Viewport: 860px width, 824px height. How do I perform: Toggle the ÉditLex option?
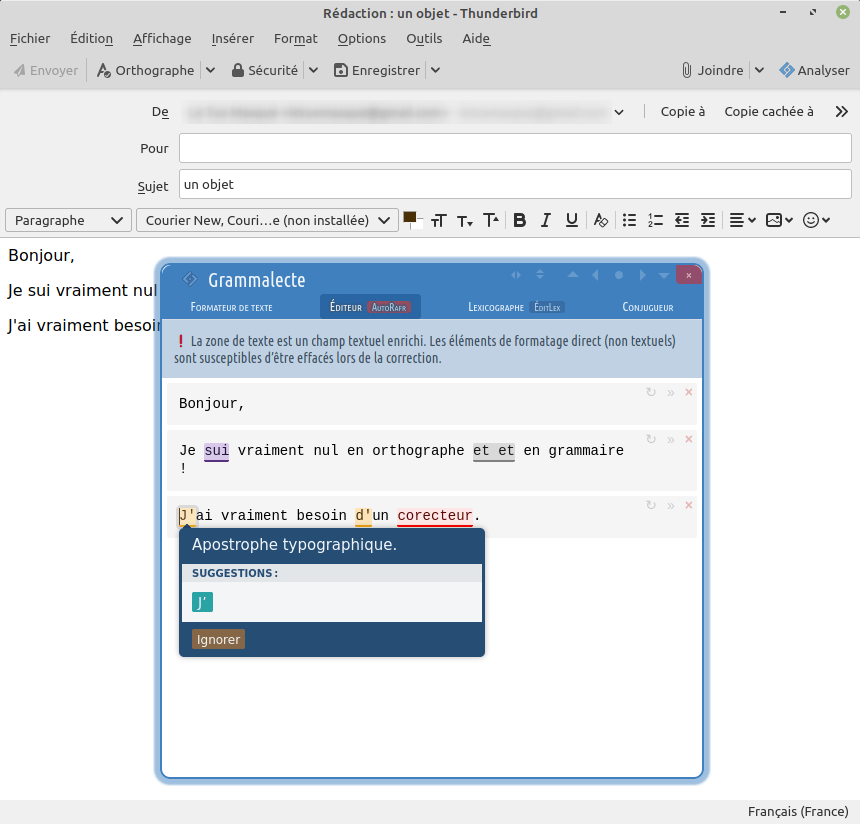click(547, 307)
